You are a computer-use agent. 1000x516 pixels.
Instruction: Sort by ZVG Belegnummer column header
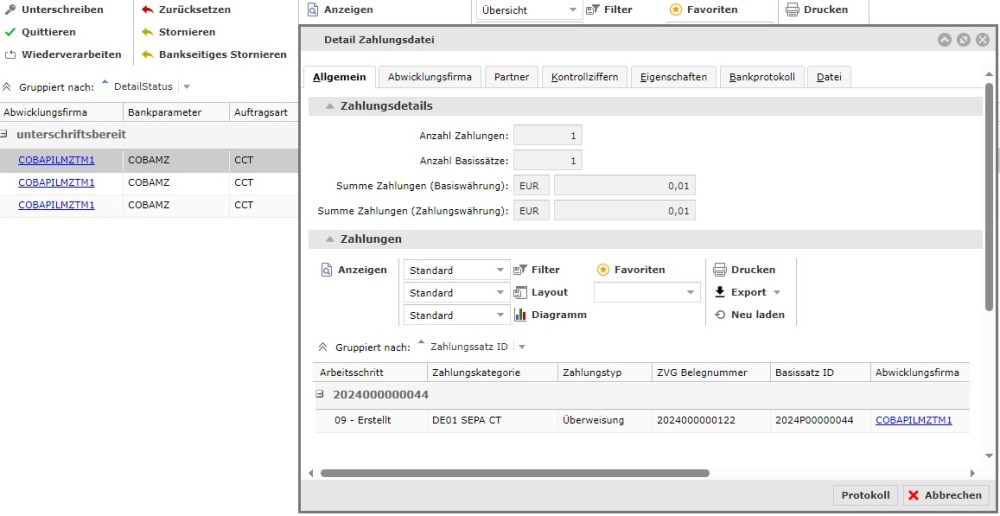tap(709, 372)
